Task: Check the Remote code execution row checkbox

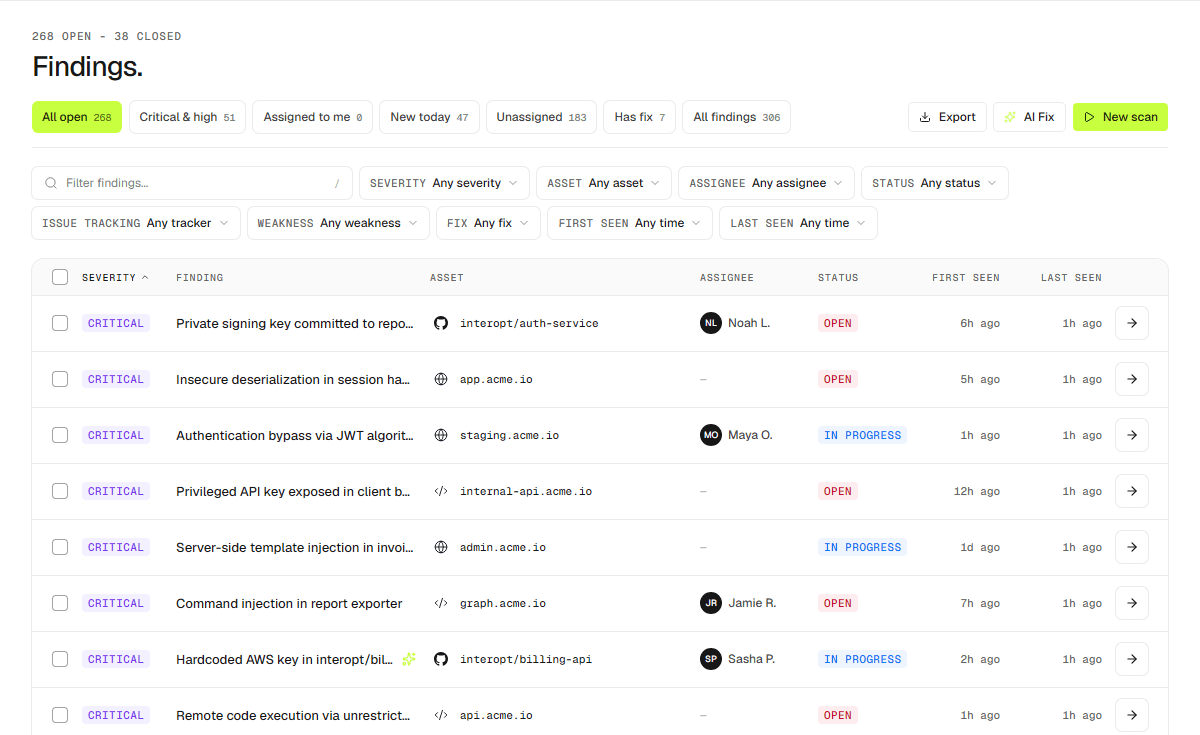Action: (x=60, y=715)
